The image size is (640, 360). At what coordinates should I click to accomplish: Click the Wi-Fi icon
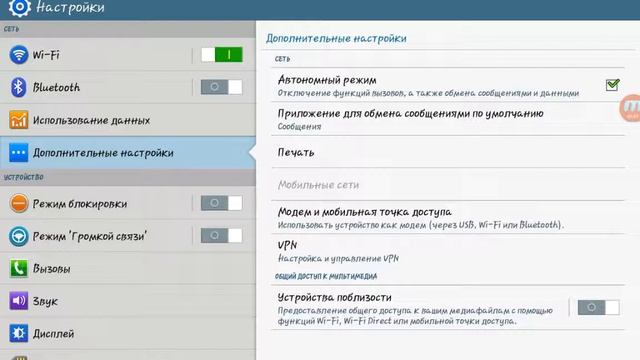coord(19,55)
